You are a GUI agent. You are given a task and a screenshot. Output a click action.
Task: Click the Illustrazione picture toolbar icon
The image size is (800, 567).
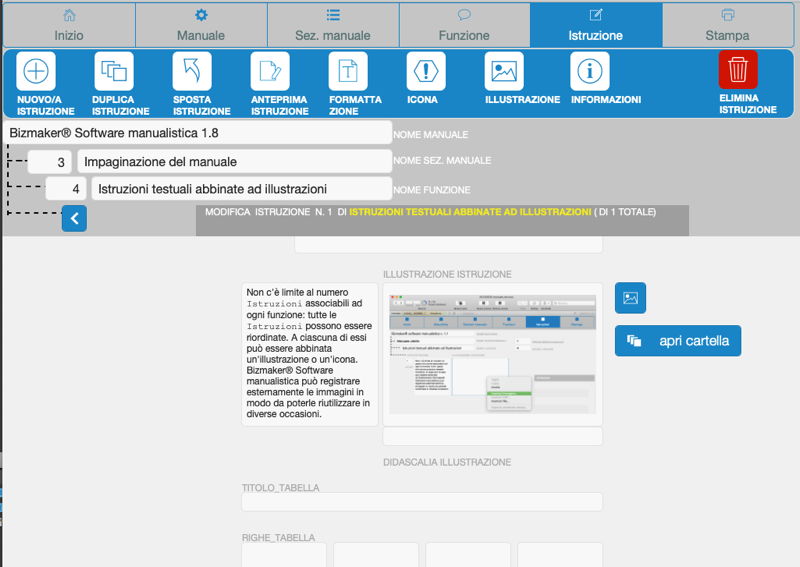[504, 71]
